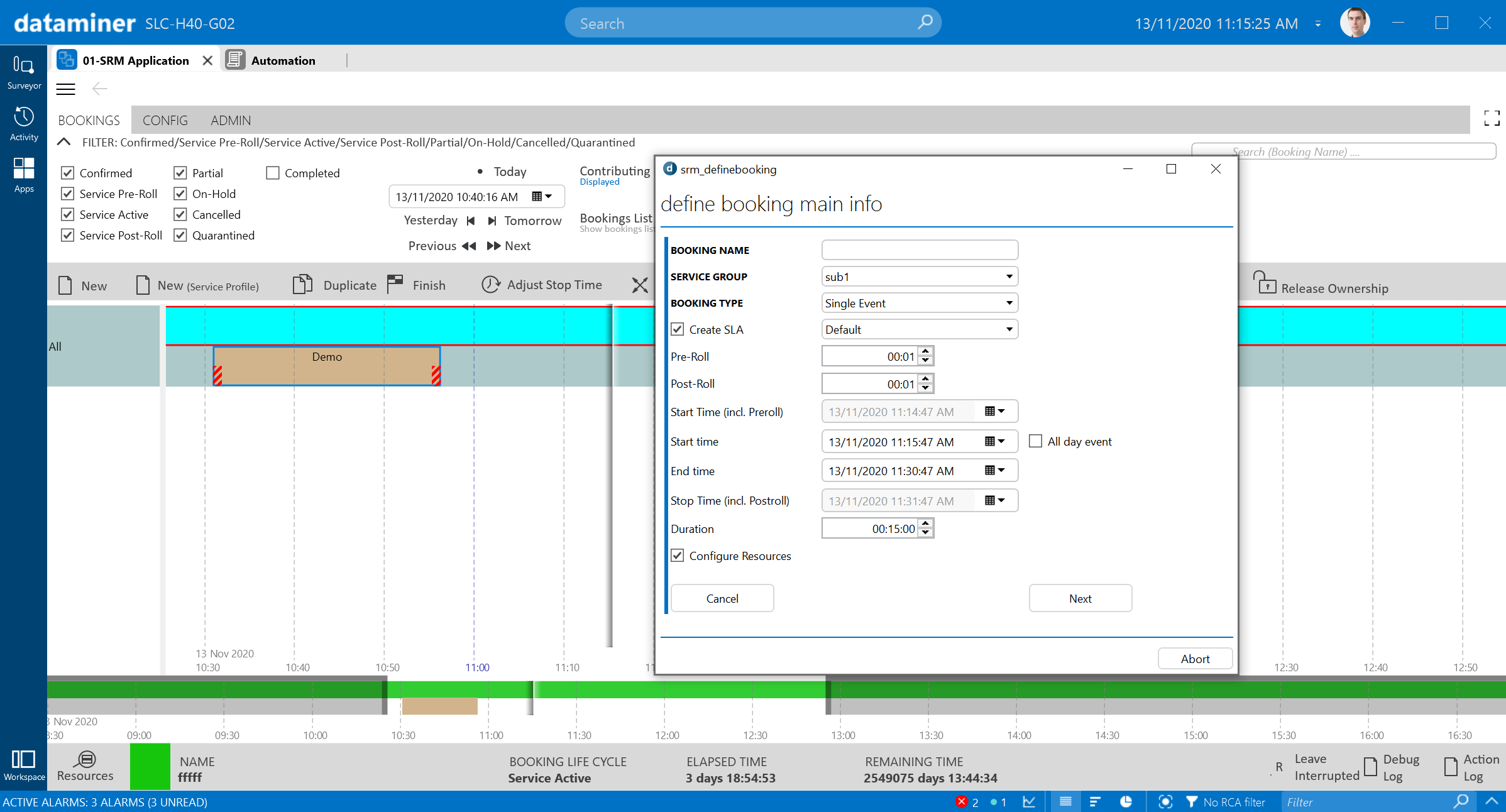Select the Finish booking flag tool
Screen dimensions: 1506x812
click(x=395, y=283)
